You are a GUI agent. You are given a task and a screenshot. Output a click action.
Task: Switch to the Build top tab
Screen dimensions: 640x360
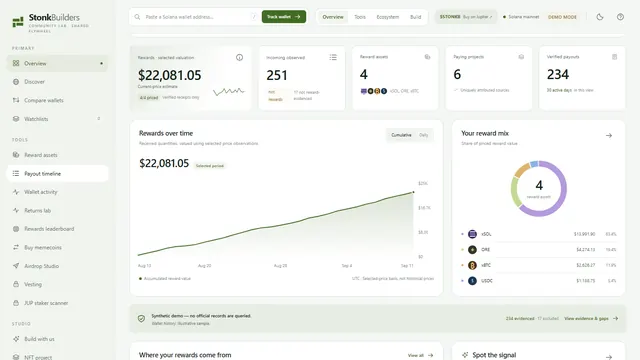[416, 17]
